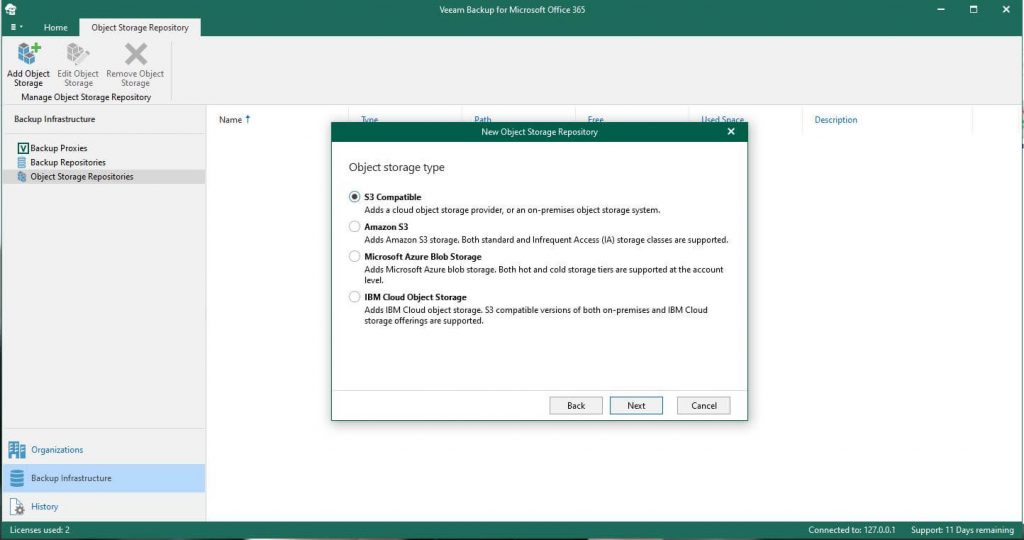Image resolution: width=1024 pixels, height=540 pixels.
Task: Click the S3 Compatible description text
Action: [x=512, y=210]
